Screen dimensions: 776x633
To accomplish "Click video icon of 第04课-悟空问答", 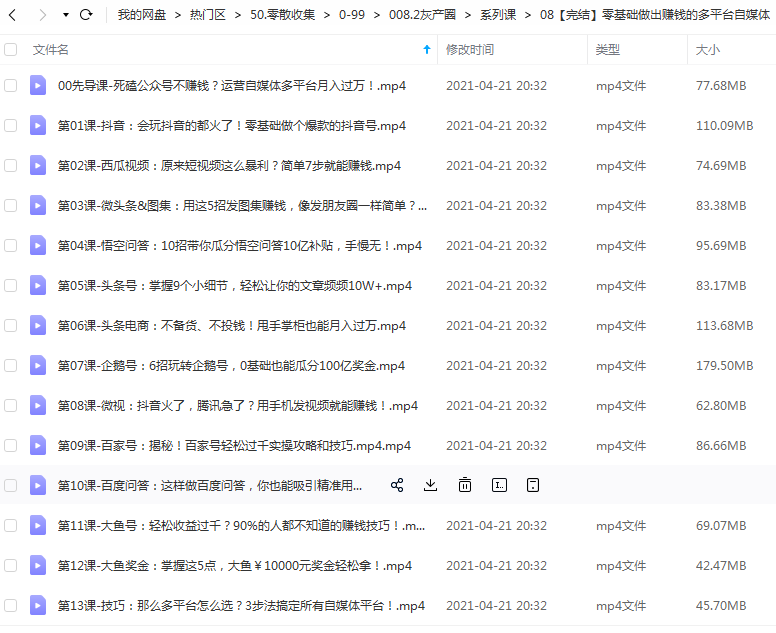I will [38, 245].
